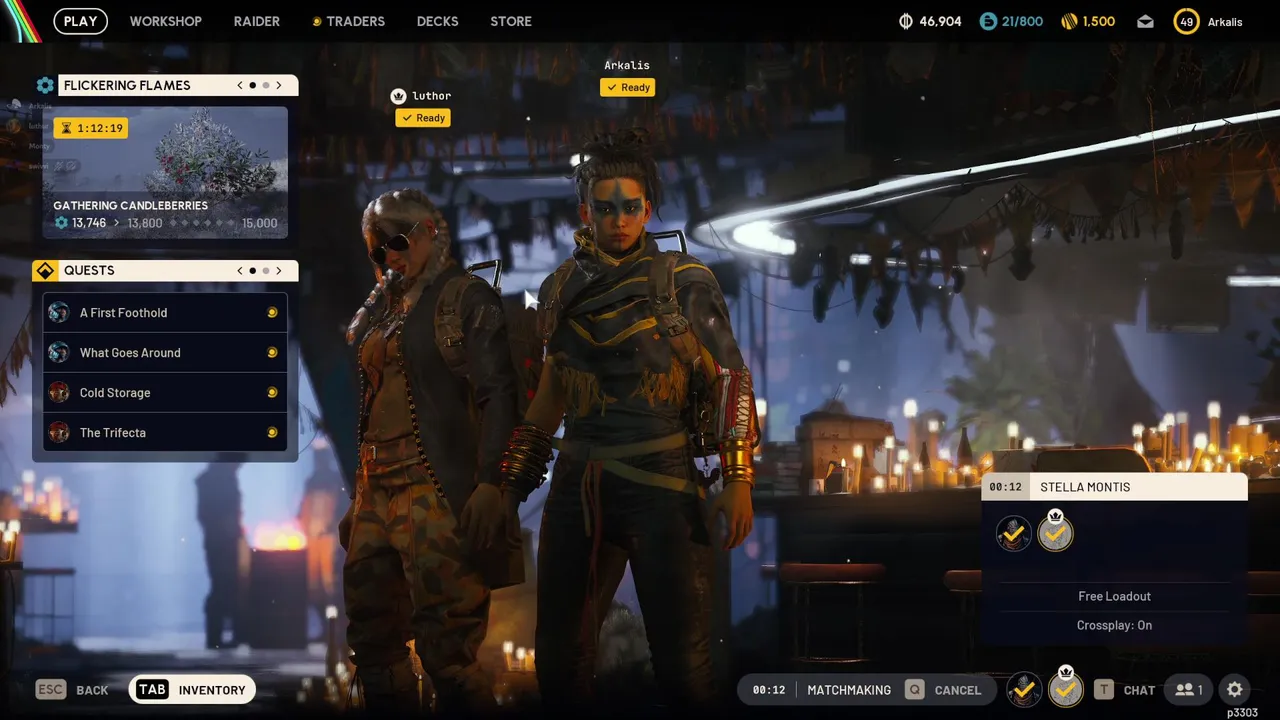Viewport: 1280px width, 720px height.
Task: Click the level 49 player badge
Action: 1186,21
